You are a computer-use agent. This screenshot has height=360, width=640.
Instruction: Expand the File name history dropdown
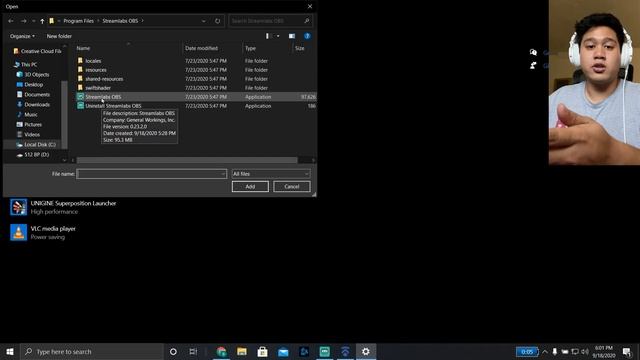click(223, 174)
